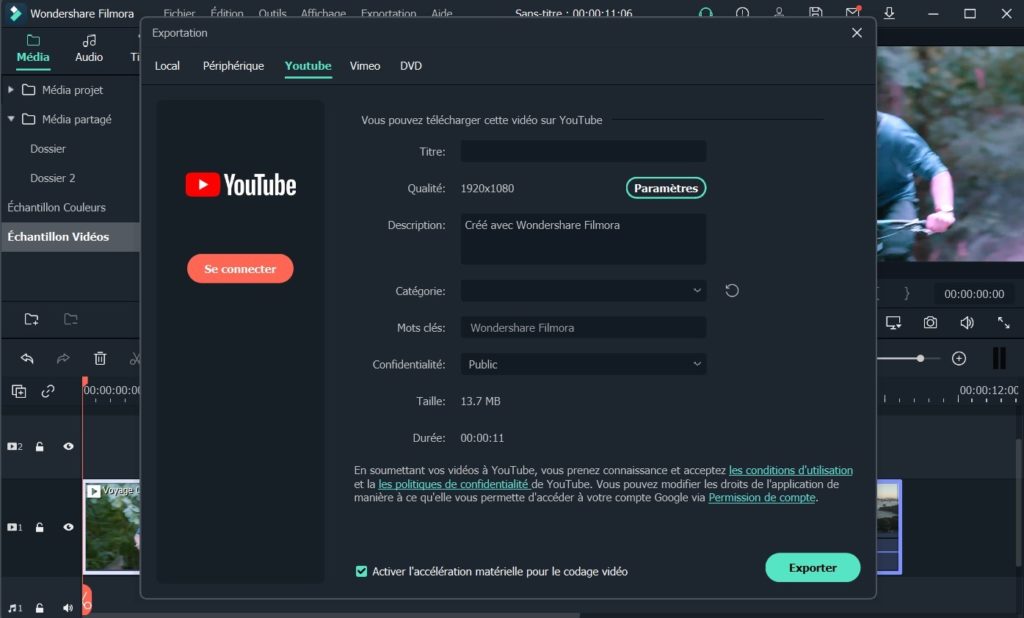Viewport: 1024px width, 618px height.
Task: Click the download arrow icon
Action: click(889, 12)
